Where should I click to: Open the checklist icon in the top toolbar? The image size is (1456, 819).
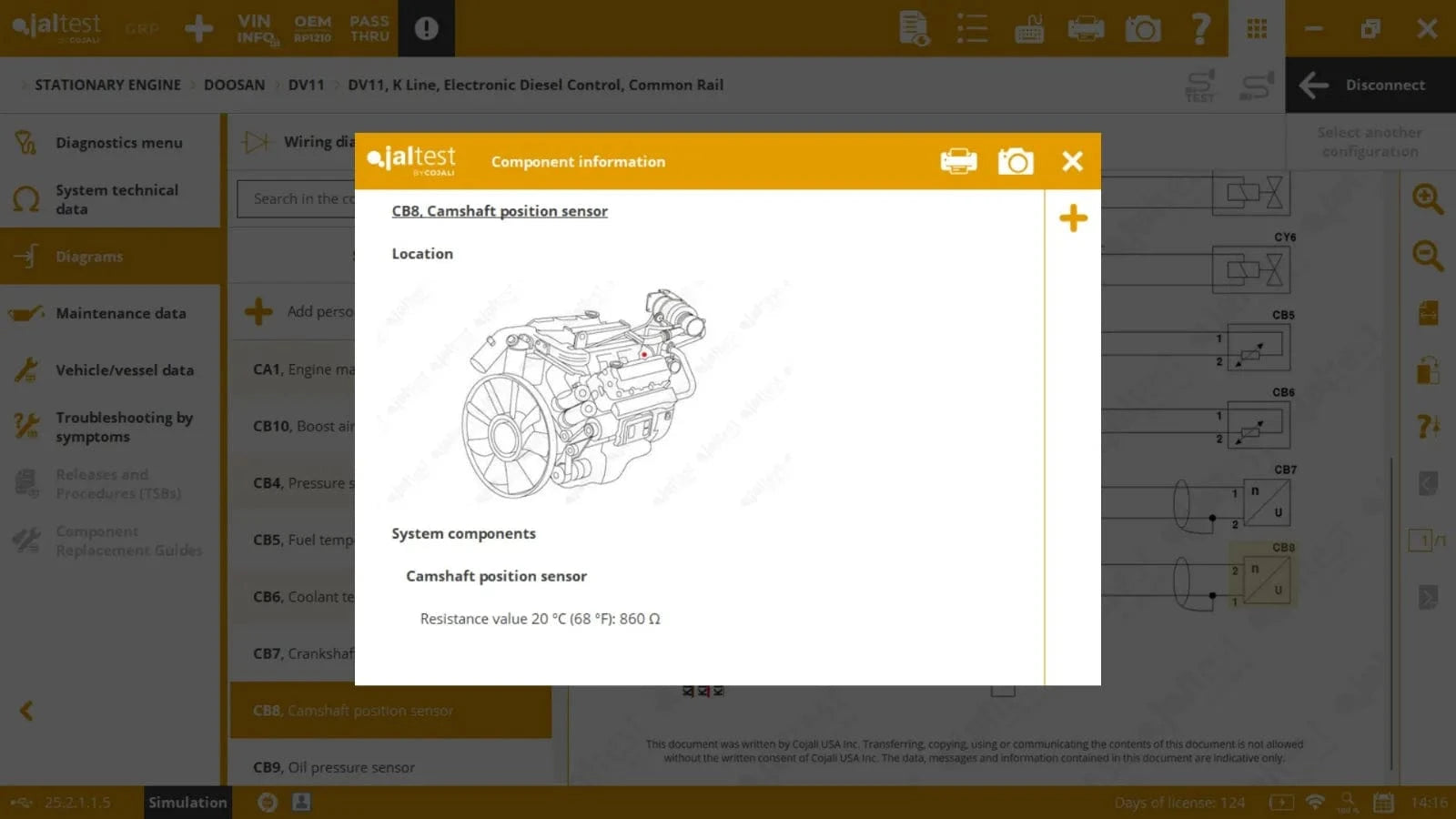972,28
